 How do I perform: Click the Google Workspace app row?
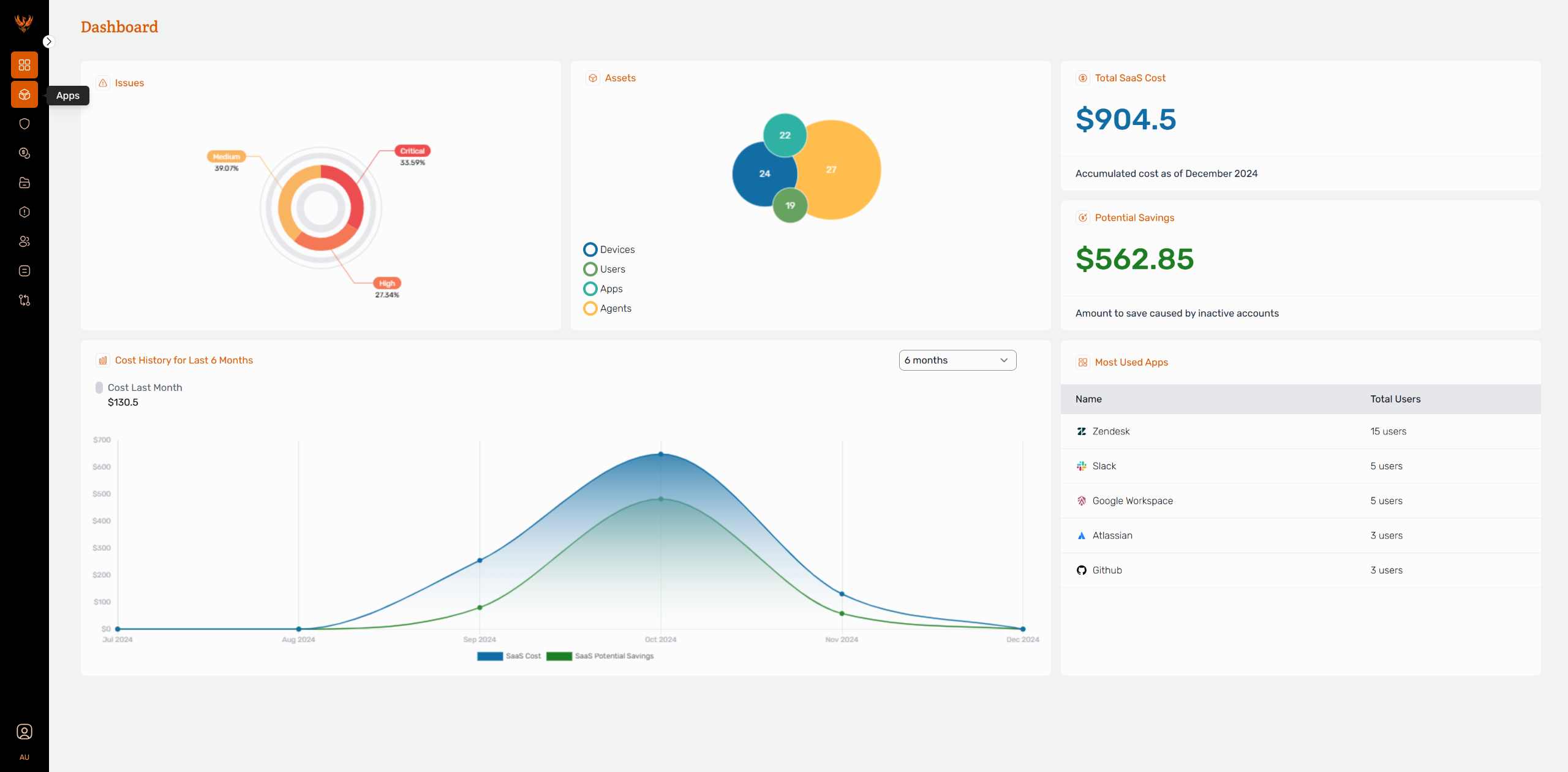coord(1132,501)
